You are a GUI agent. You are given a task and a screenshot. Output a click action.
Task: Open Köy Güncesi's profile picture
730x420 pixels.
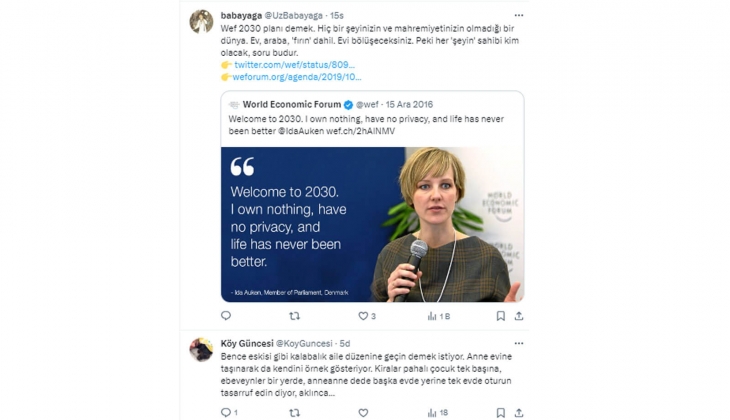click(x=201, y=350)
